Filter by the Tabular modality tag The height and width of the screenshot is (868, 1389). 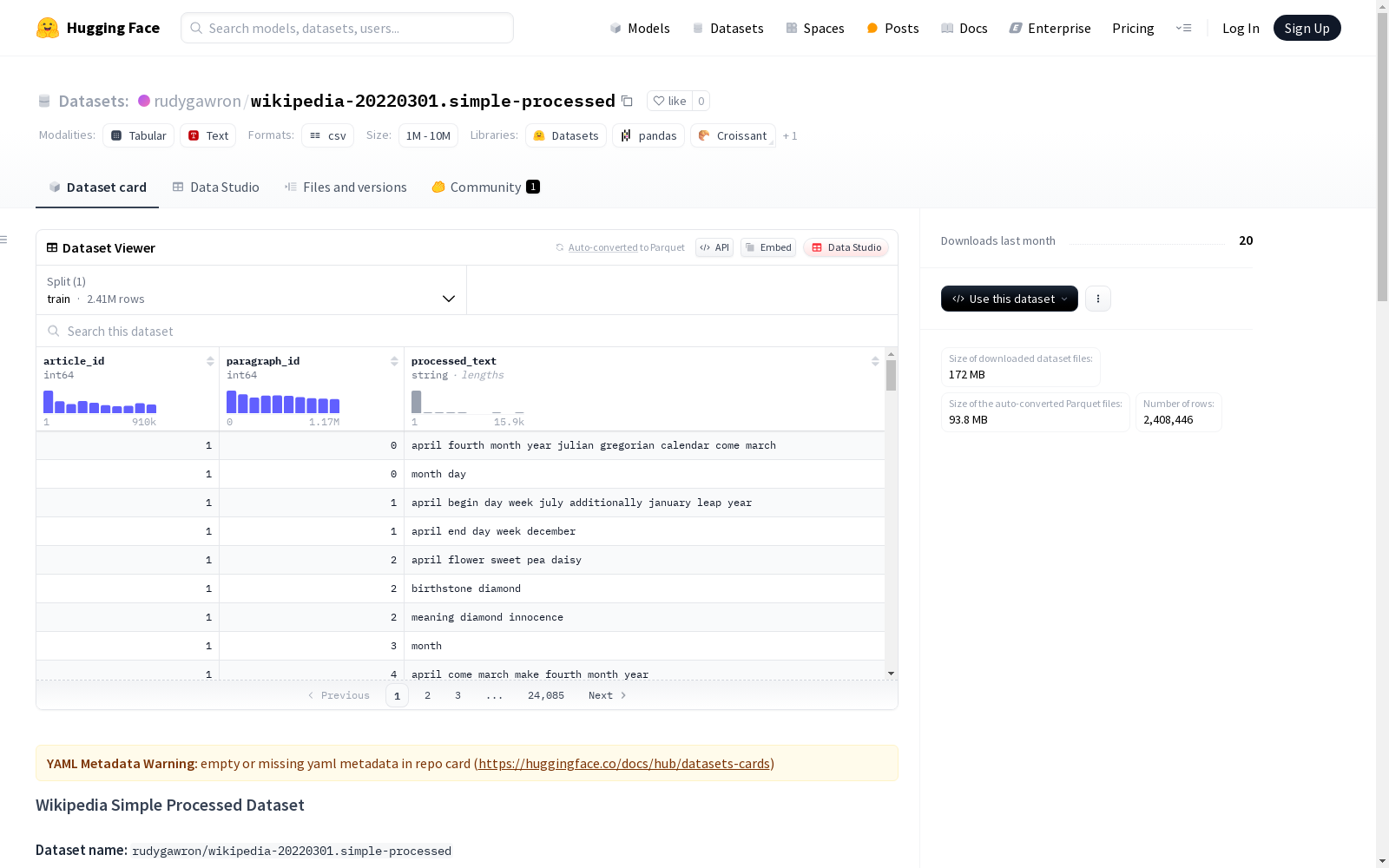pyautogui.click(x=139, y=135)
